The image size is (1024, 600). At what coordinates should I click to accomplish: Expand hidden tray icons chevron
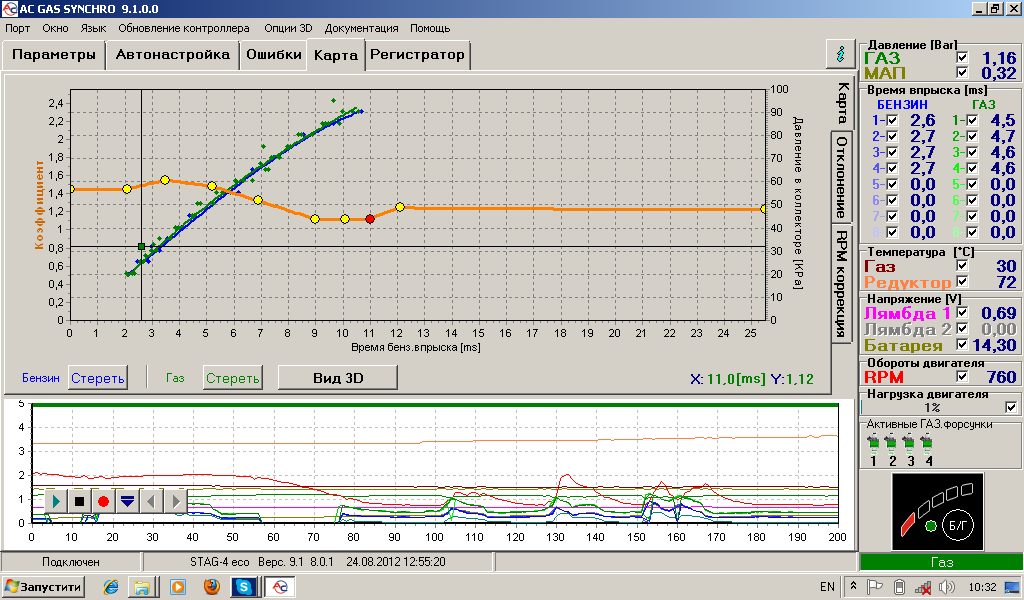[x=853, y=586]
